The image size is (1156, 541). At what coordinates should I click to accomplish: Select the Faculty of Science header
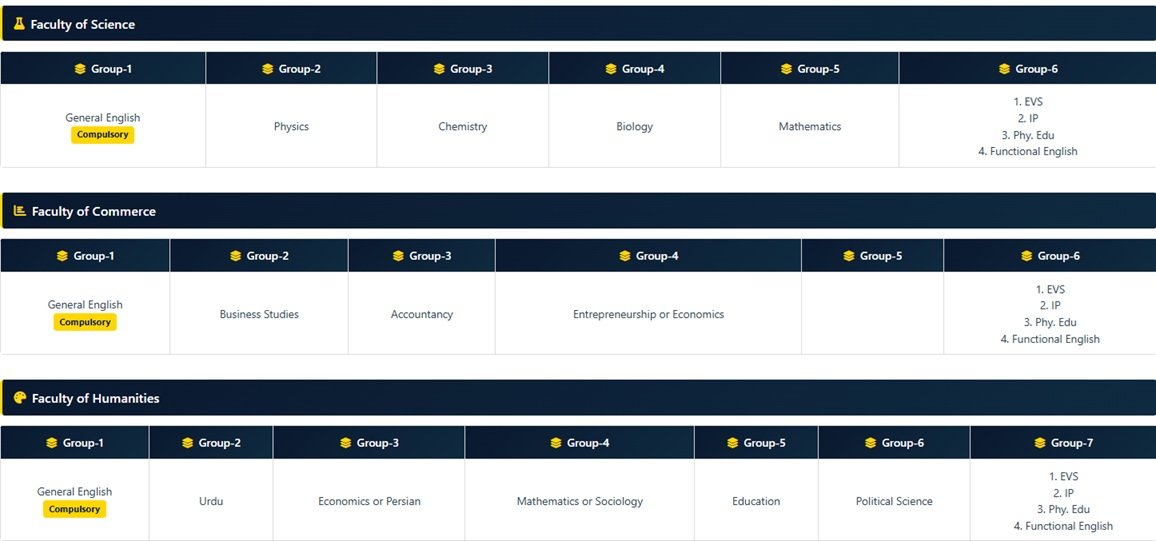coord(578,24)
